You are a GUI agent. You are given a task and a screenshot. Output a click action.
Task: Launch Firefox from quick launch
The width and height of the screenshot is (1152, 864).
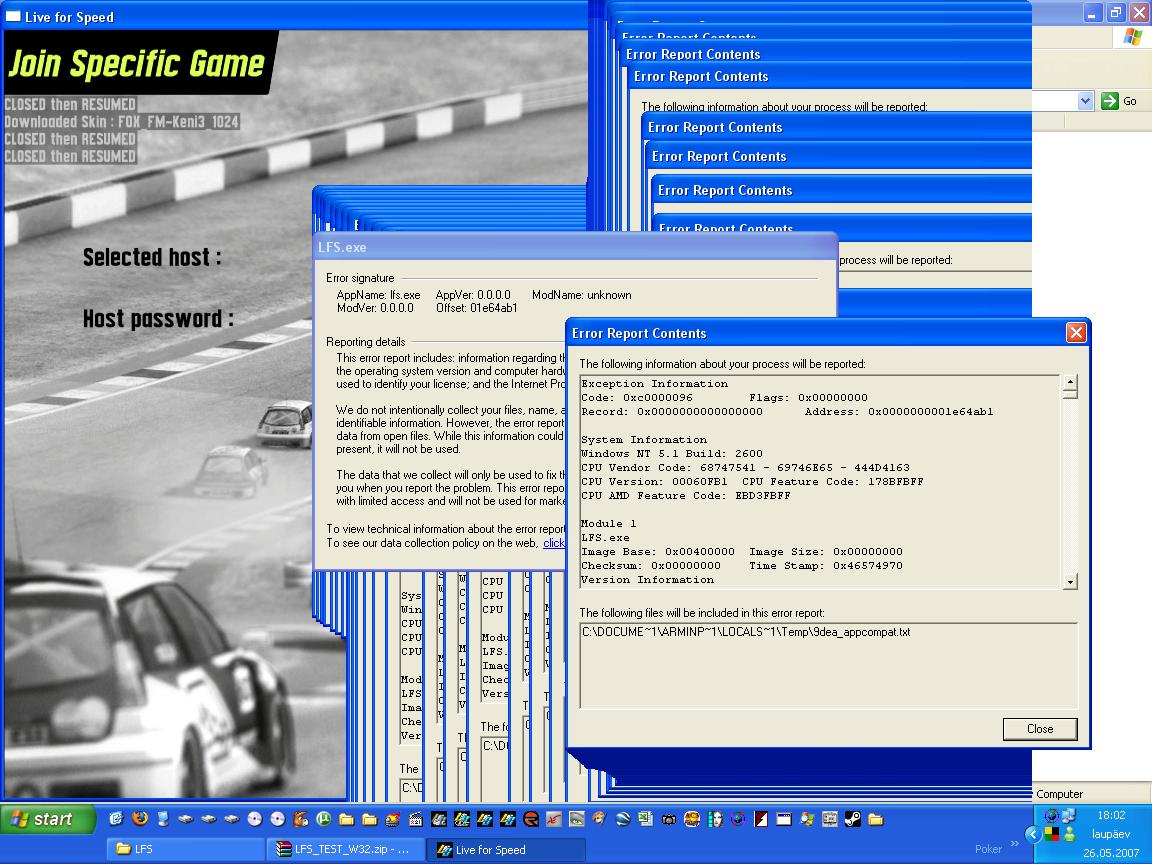pyautogui.click(x=140, y=818)
